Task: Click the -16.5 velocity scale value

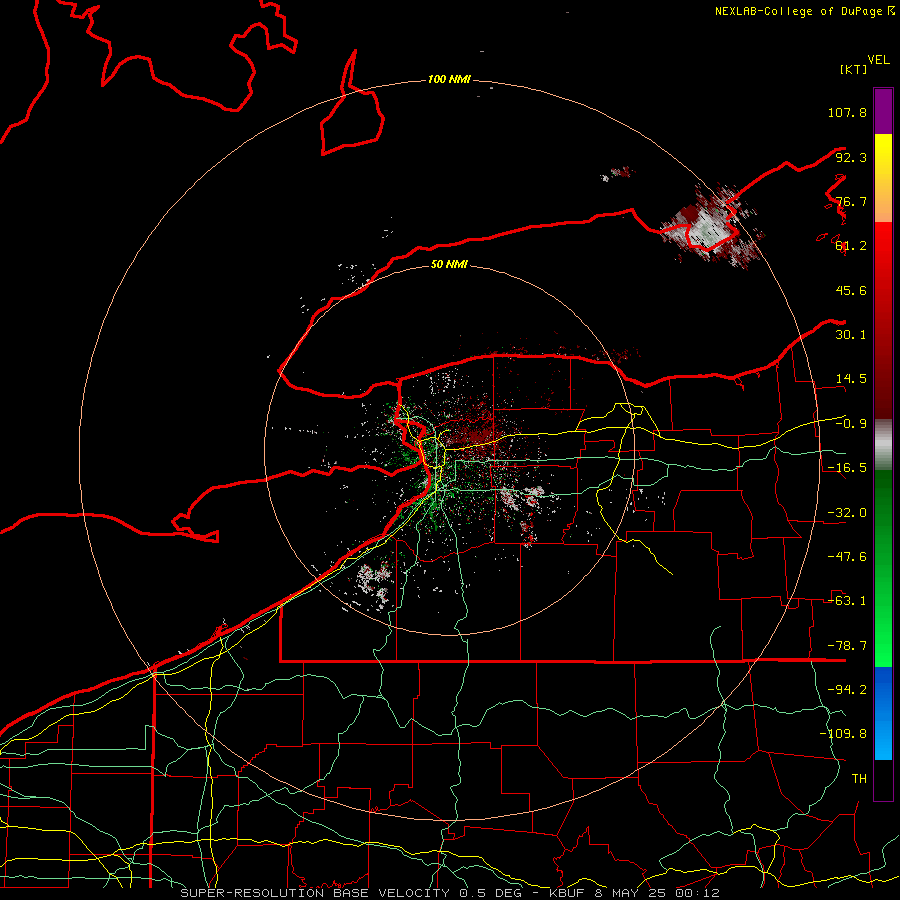Action: [x=847, y=468]
